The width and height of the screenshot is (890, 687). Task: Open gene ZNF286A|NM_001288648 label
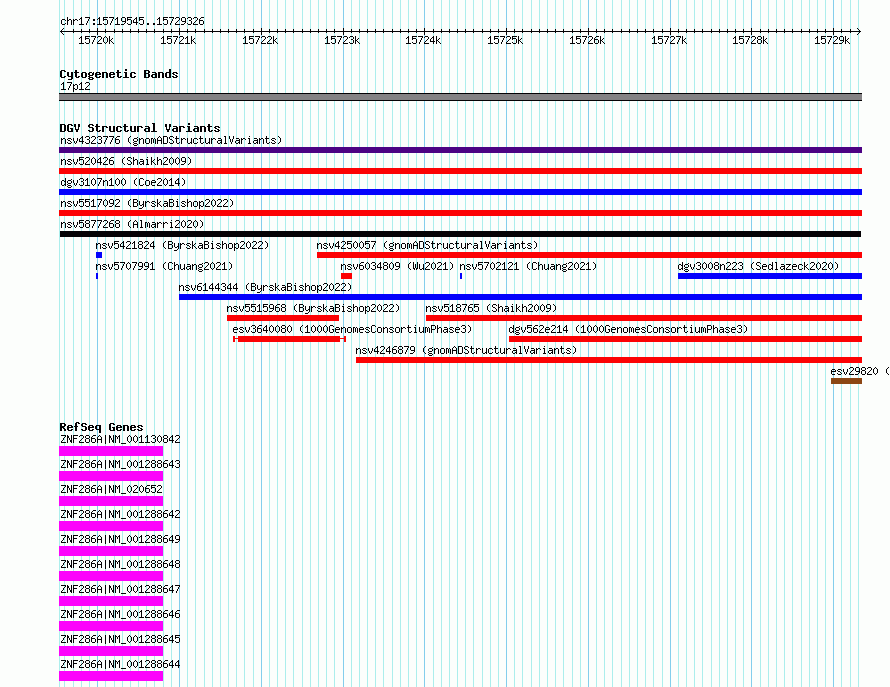[120, 564]
